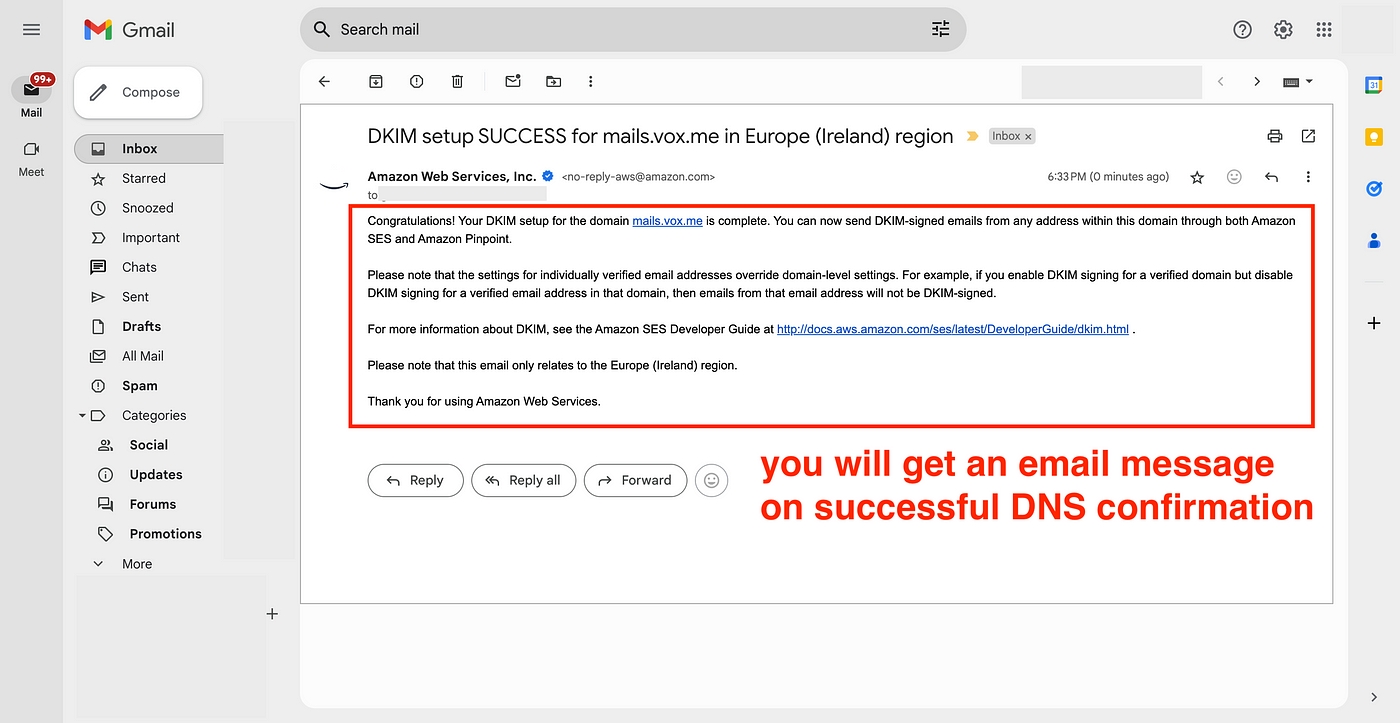Open the Sent folder
The width and height of the screenshot is (1400, 723).
pyautogui.click(x=149, y=297)
